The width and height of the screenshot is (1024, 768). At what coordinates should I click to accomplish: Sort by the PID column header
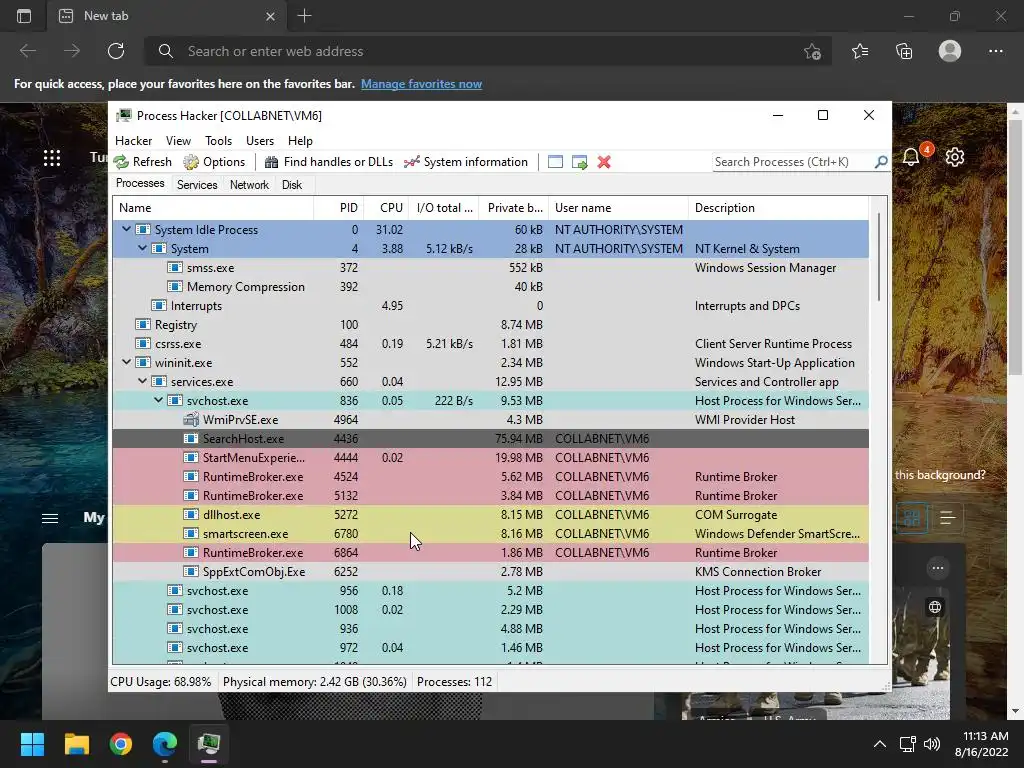(x=339, y=208)
